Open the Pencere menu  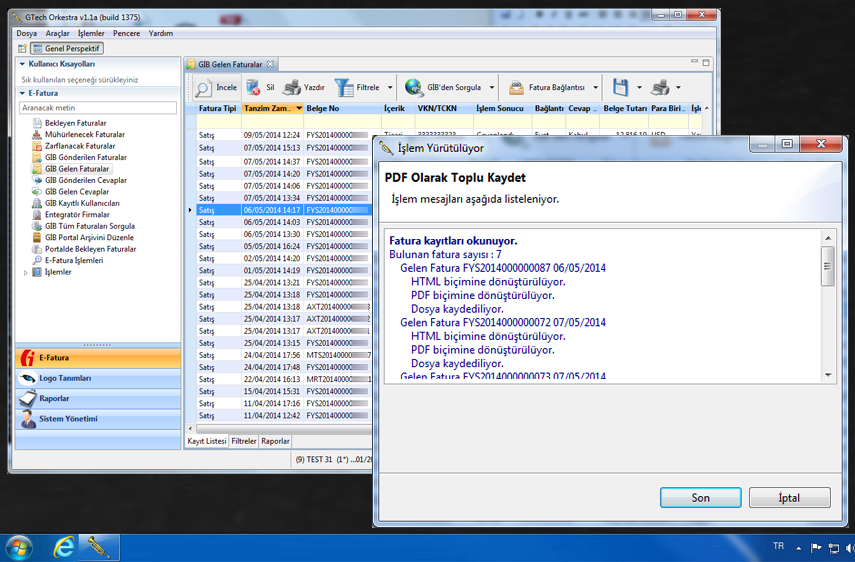[x=127, y=33]
